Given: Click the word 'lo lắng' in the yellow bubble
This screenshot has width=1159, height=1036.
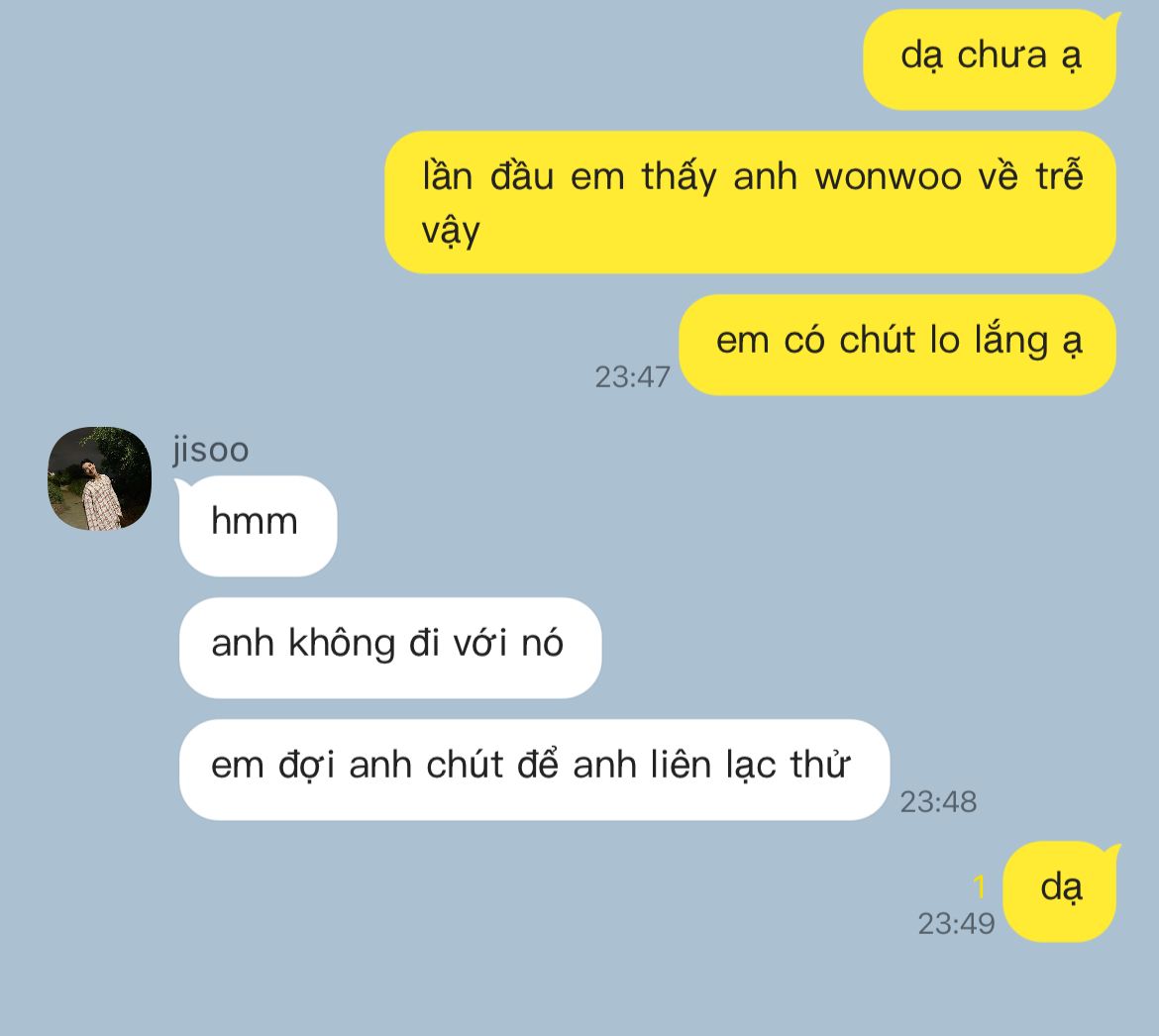Looking at the screenshot, I should [x=991, y=342].
